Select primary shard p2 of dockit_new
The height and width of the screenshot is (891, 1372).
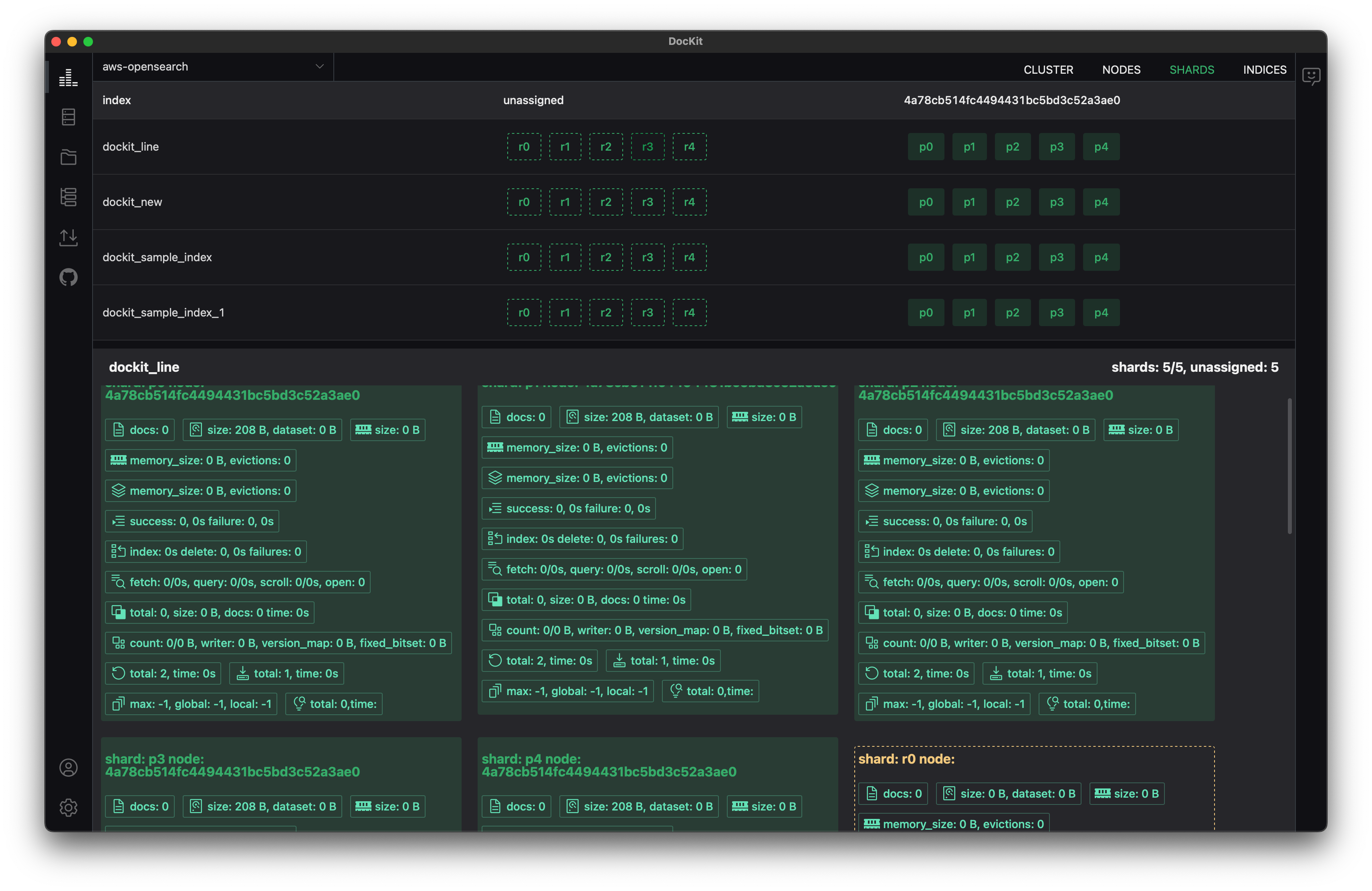click(1012, 202)
